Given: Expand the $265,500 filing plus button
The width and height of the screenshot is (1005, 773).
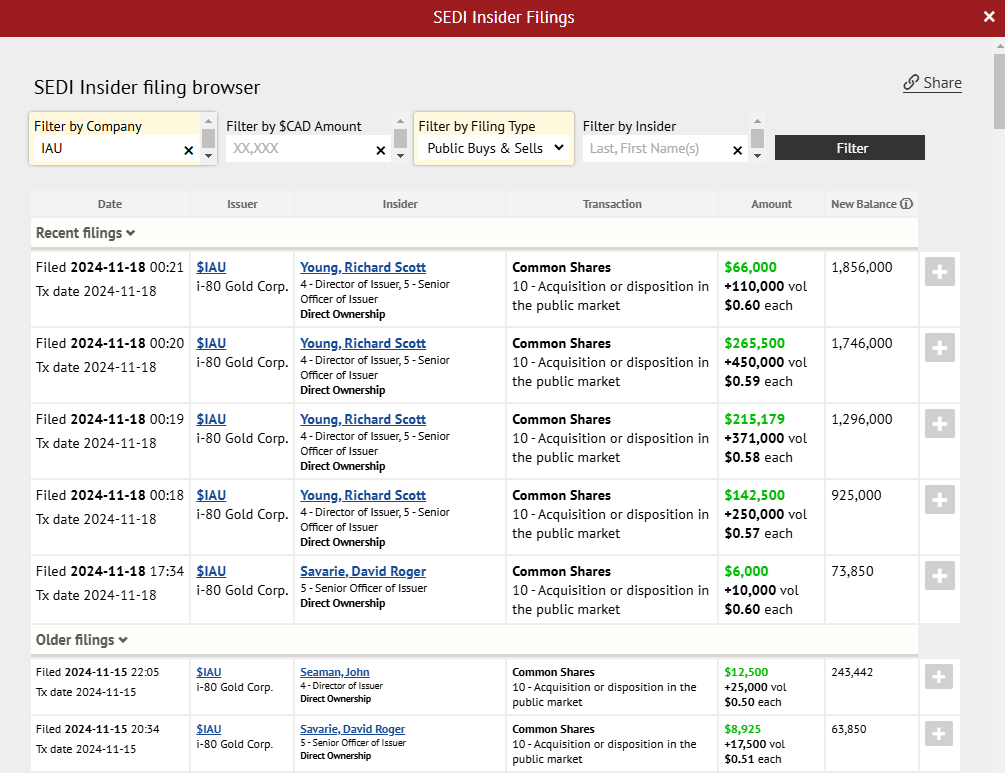Looking at the screenshot, I should pyautogui.click(x=939, y=347).
